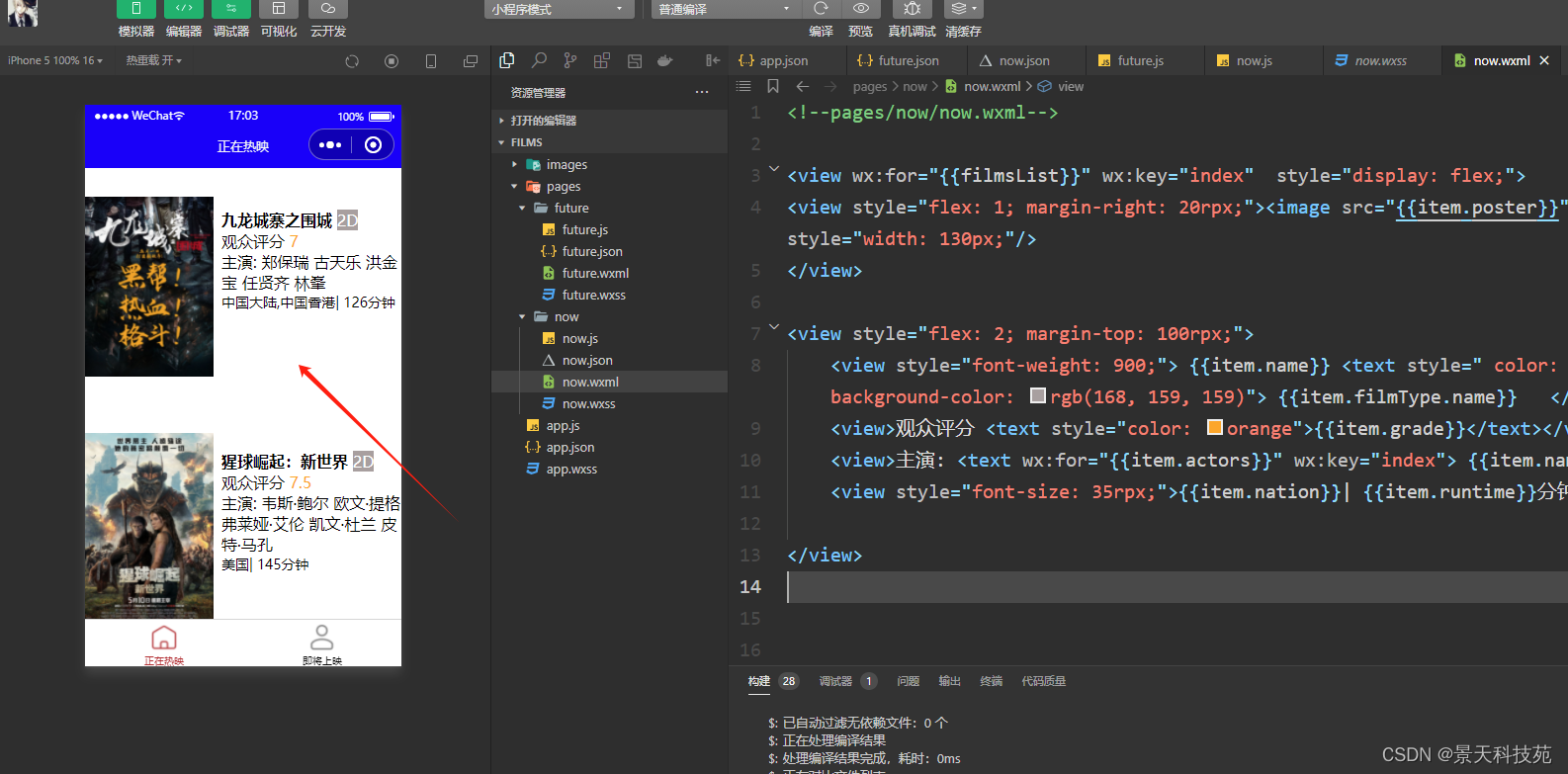Toggle the debugger (调试器) panel button
Image resolution: width=1568 pixels, height=774 pixels.
tap(231, 9)
